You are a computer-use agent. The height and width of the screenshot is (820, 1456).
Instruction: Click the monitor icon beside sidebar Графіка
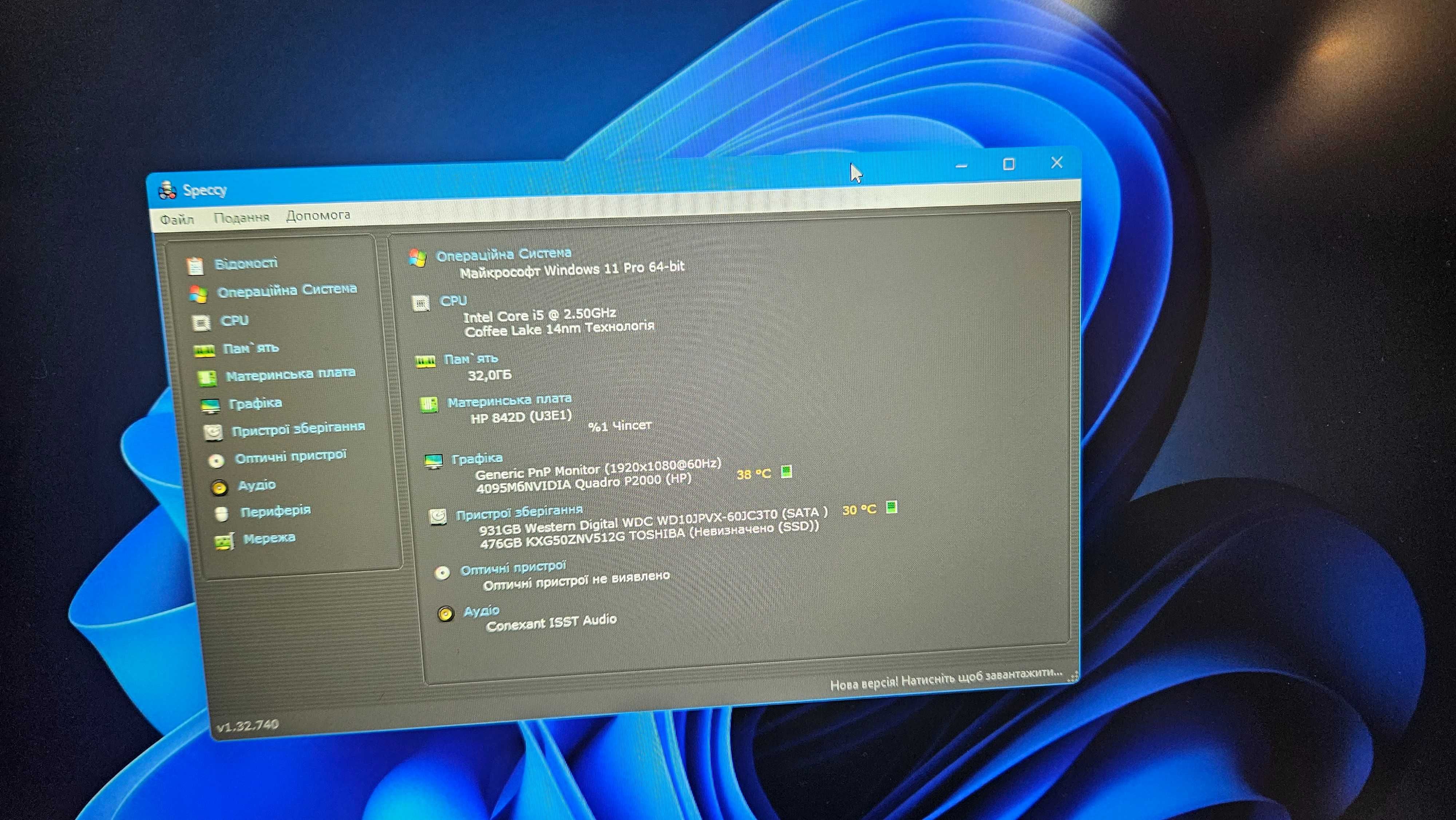click(x=210, y=406)
